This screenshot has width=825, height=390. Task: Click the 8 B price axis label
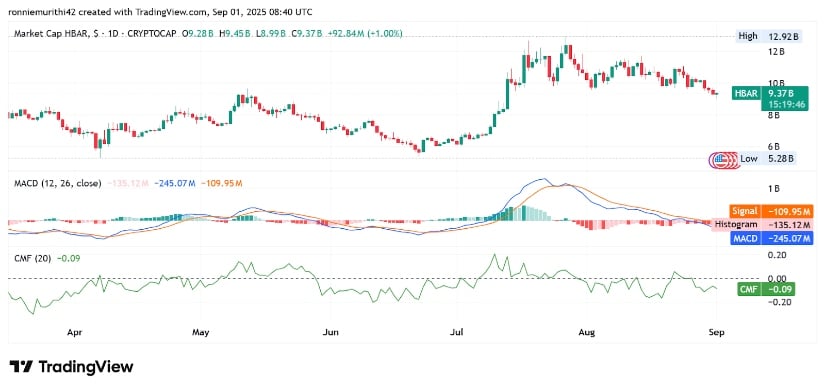[773, 115]
